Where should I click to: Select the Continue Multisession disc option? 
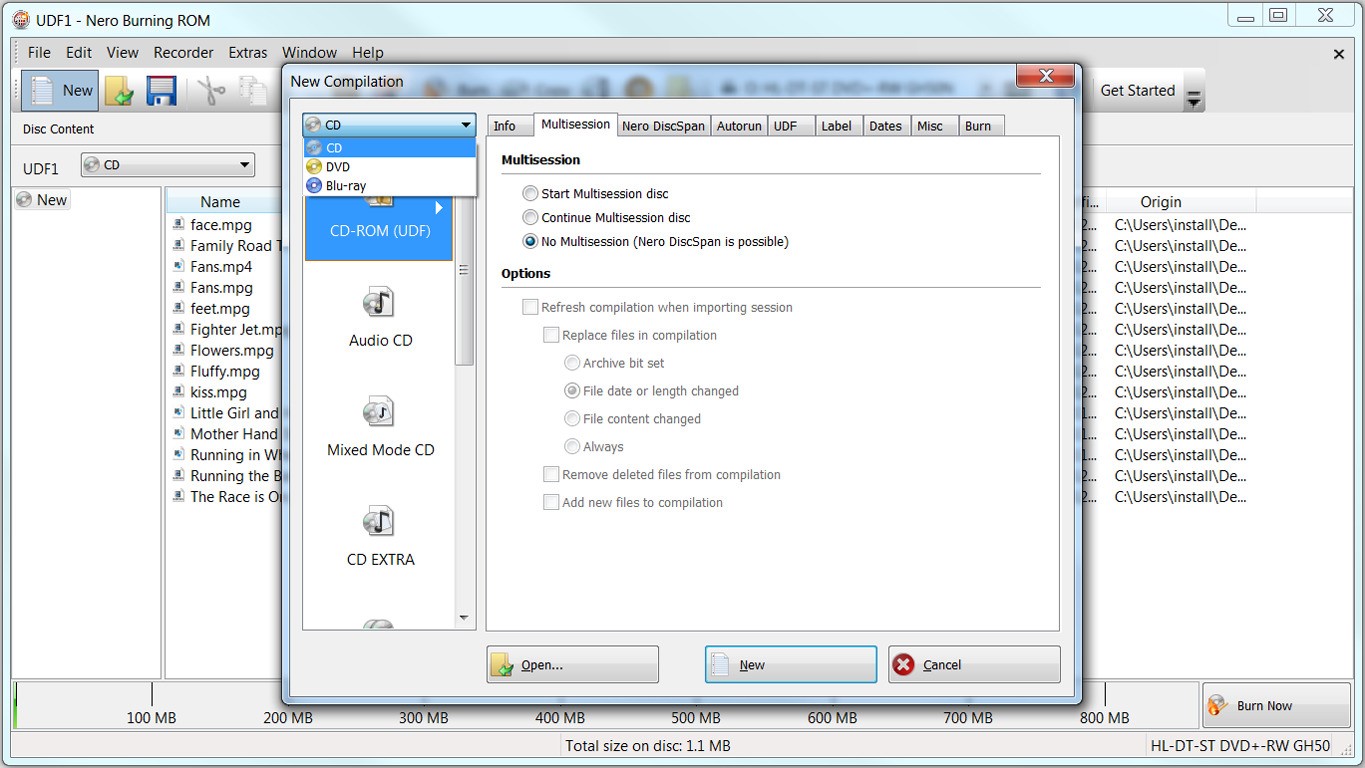530,217
